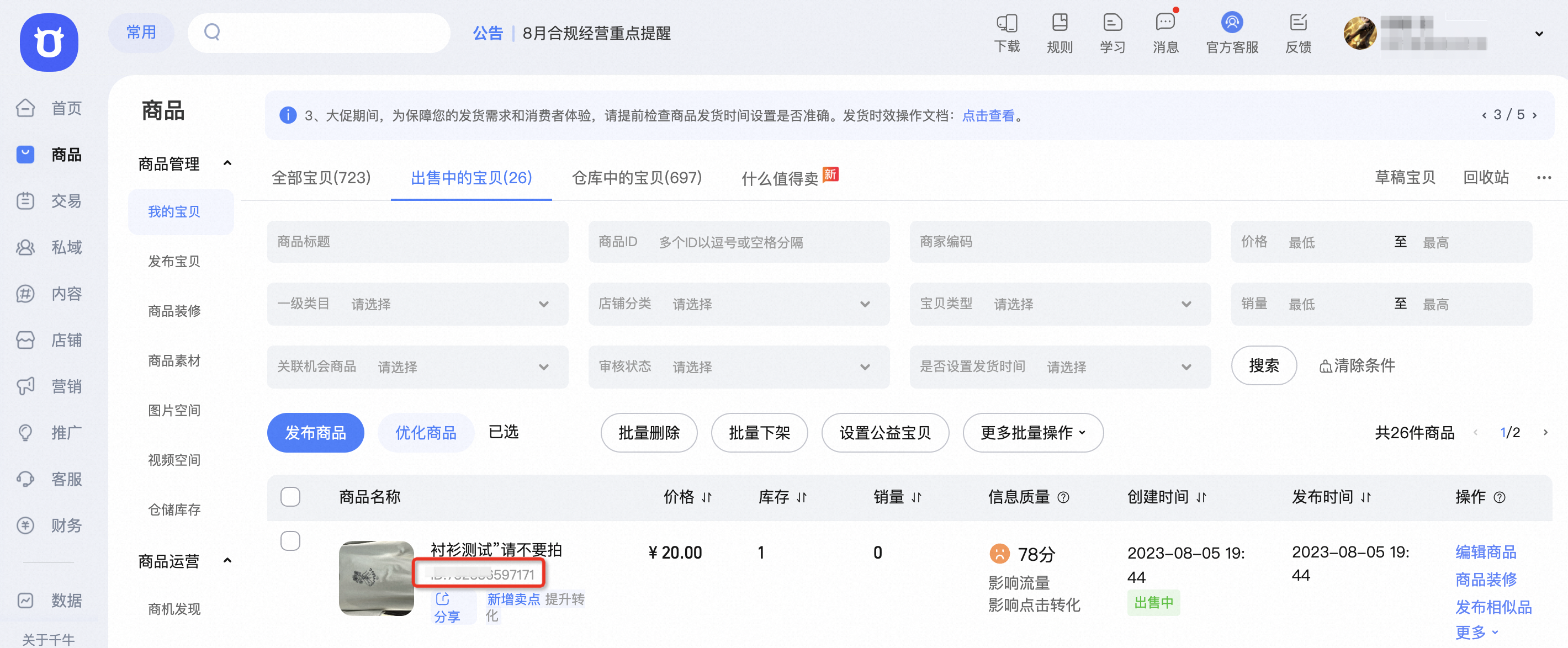Click the 分享 share icon
The height and width of the screenshot is (648, 1568).
coord(443,599)
